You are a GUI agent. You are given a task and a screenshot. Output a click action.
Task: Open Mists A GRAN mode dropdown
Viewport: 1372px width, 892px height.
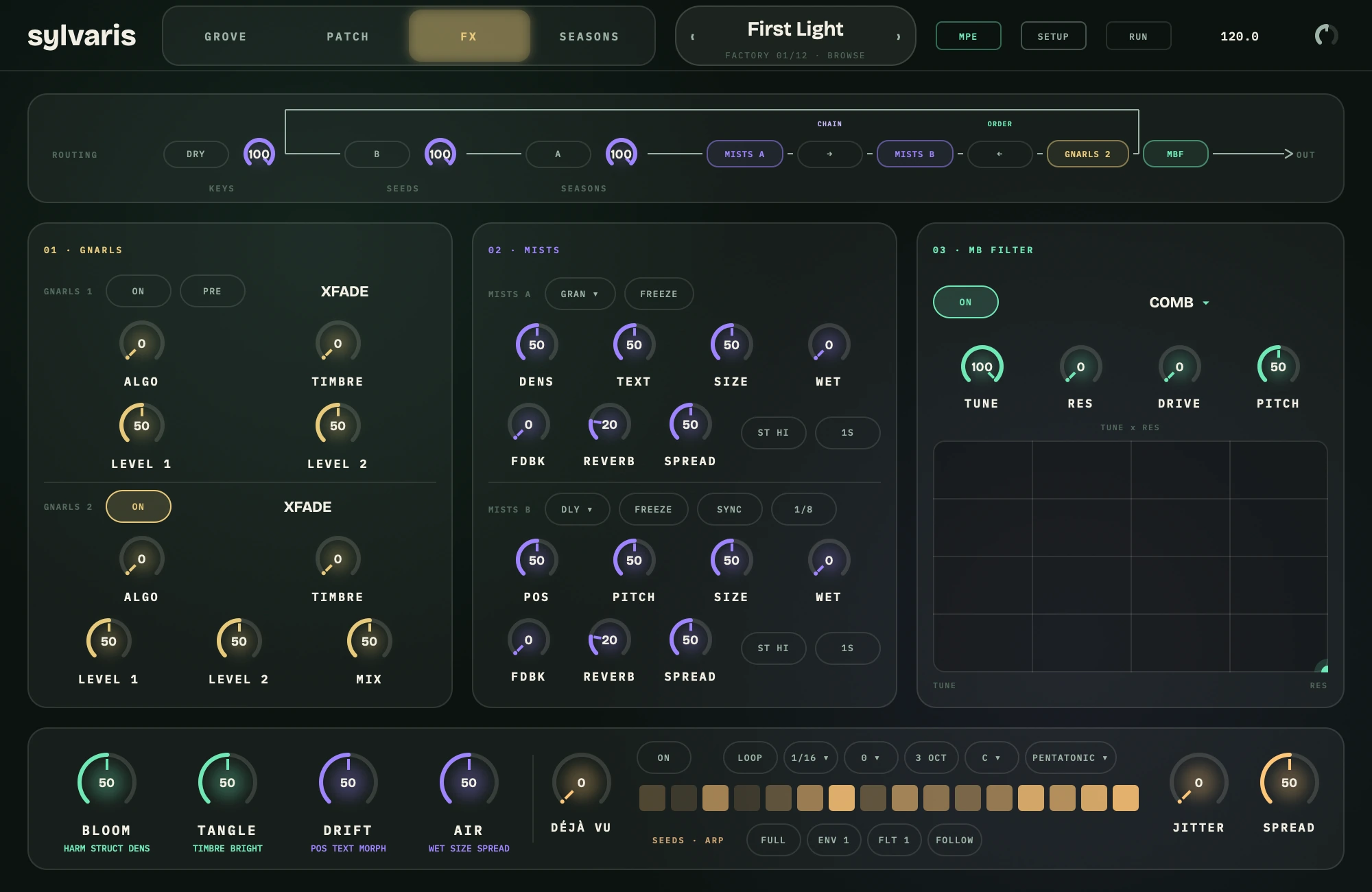point(580,294)
